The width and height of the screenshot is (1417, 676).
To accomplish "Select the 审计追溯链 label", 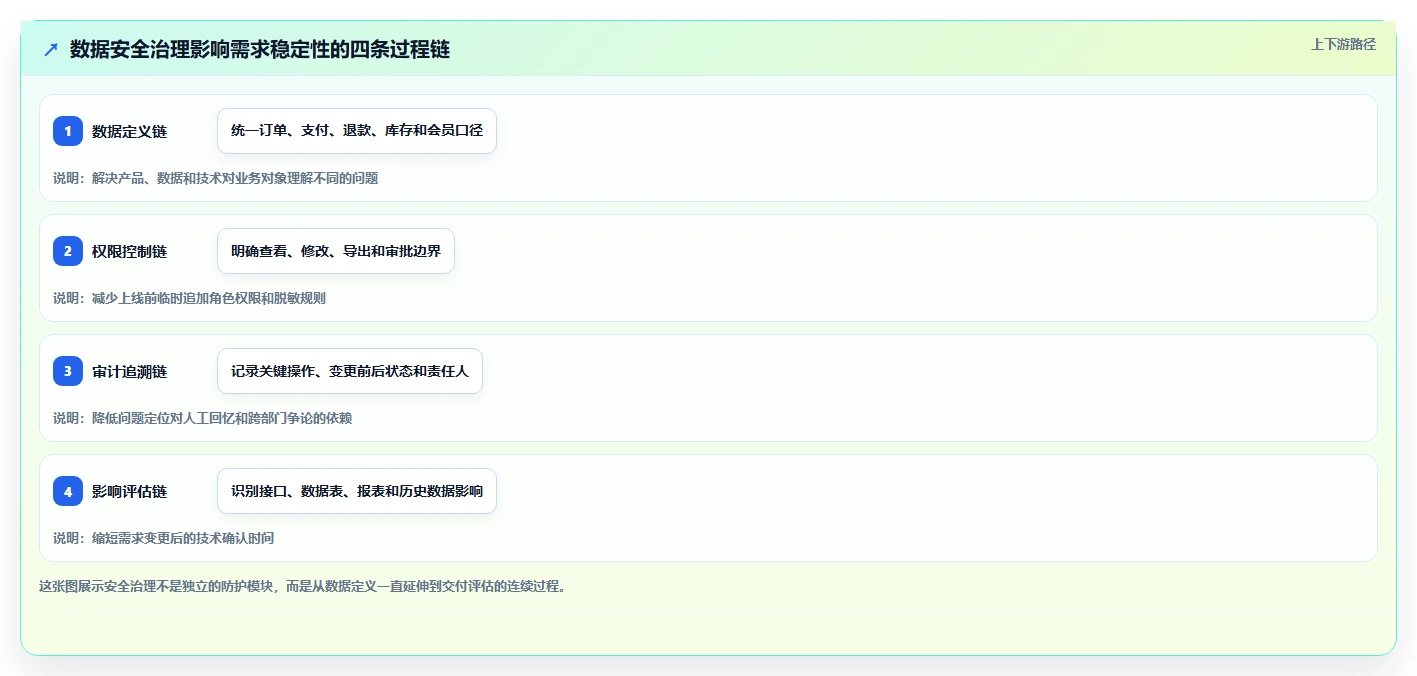I will pyautogui.click(x=129, y=371).
